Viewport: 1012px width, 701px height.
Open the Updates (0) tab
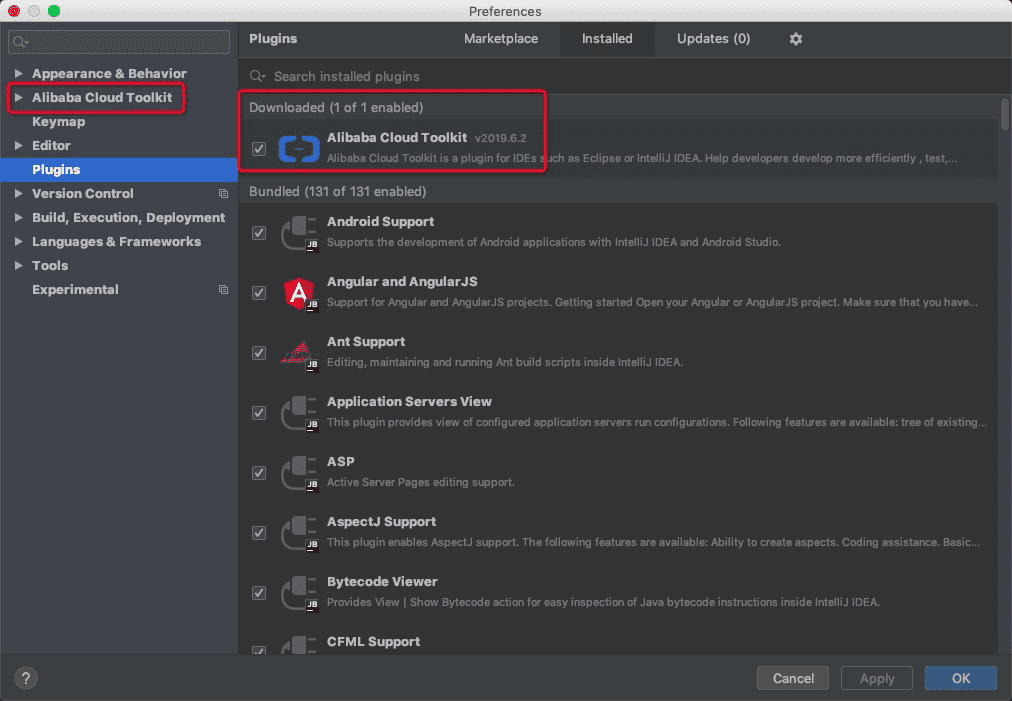coord(713,39)
